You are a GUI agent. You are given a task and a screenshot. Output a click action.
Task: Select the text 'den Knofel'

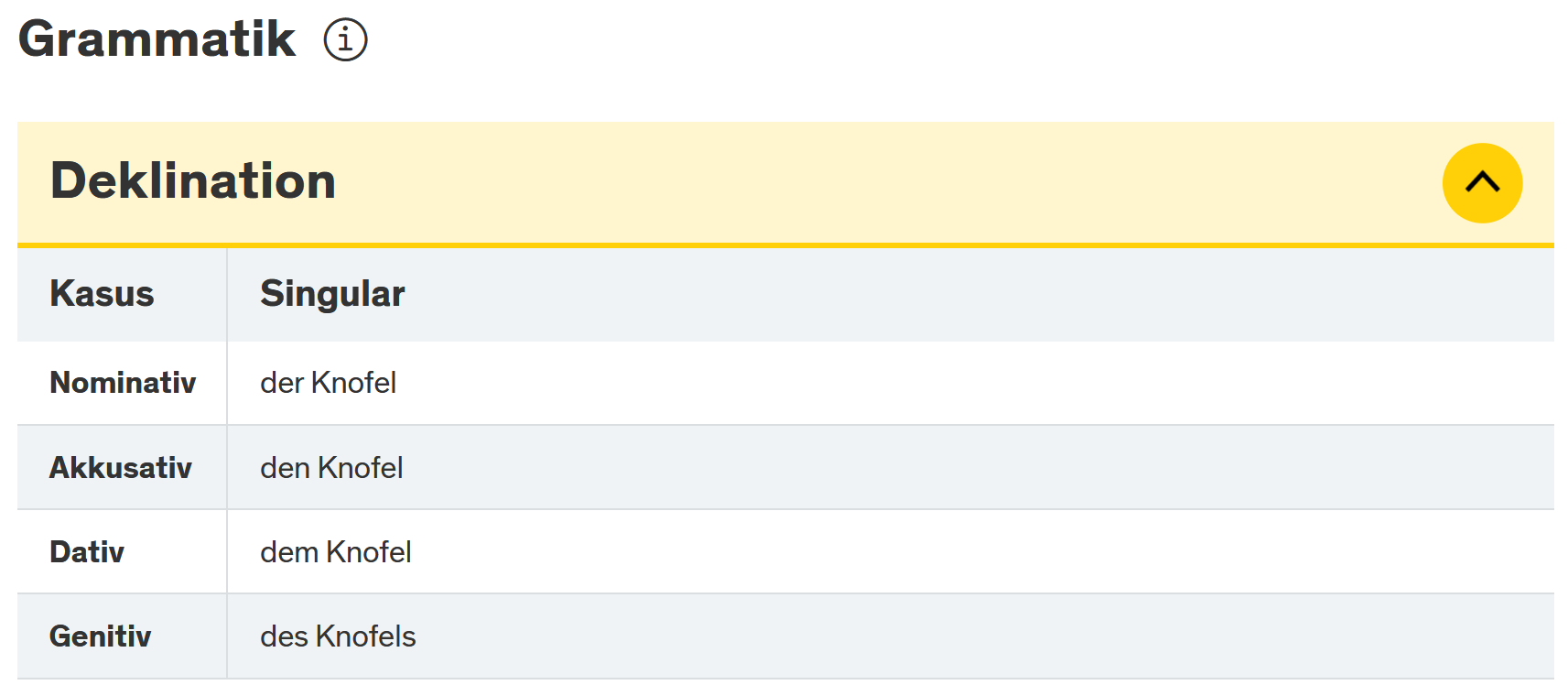click(x=331, y=468)
